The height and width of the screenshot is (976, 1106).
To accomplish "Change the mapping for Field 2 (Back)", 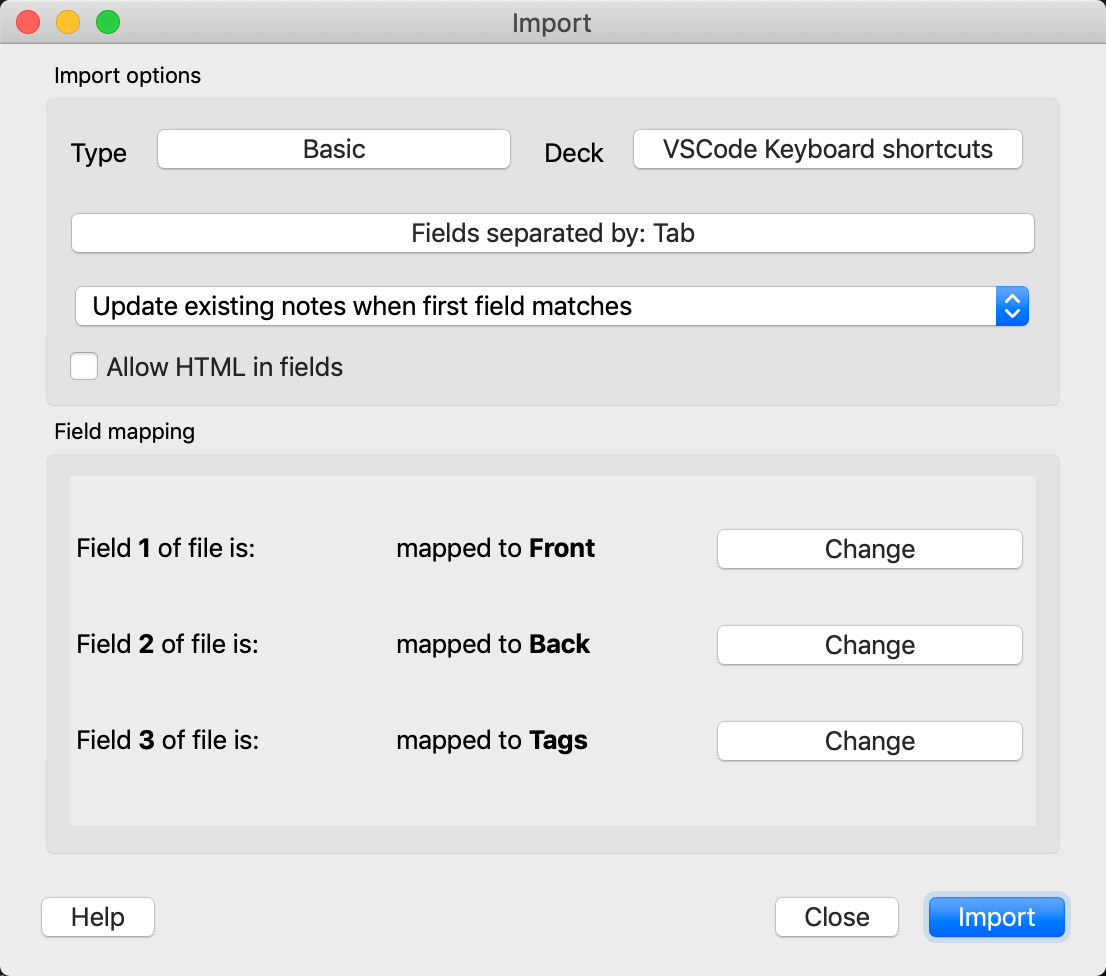I will pyautogui.click(x=868, y=644).
